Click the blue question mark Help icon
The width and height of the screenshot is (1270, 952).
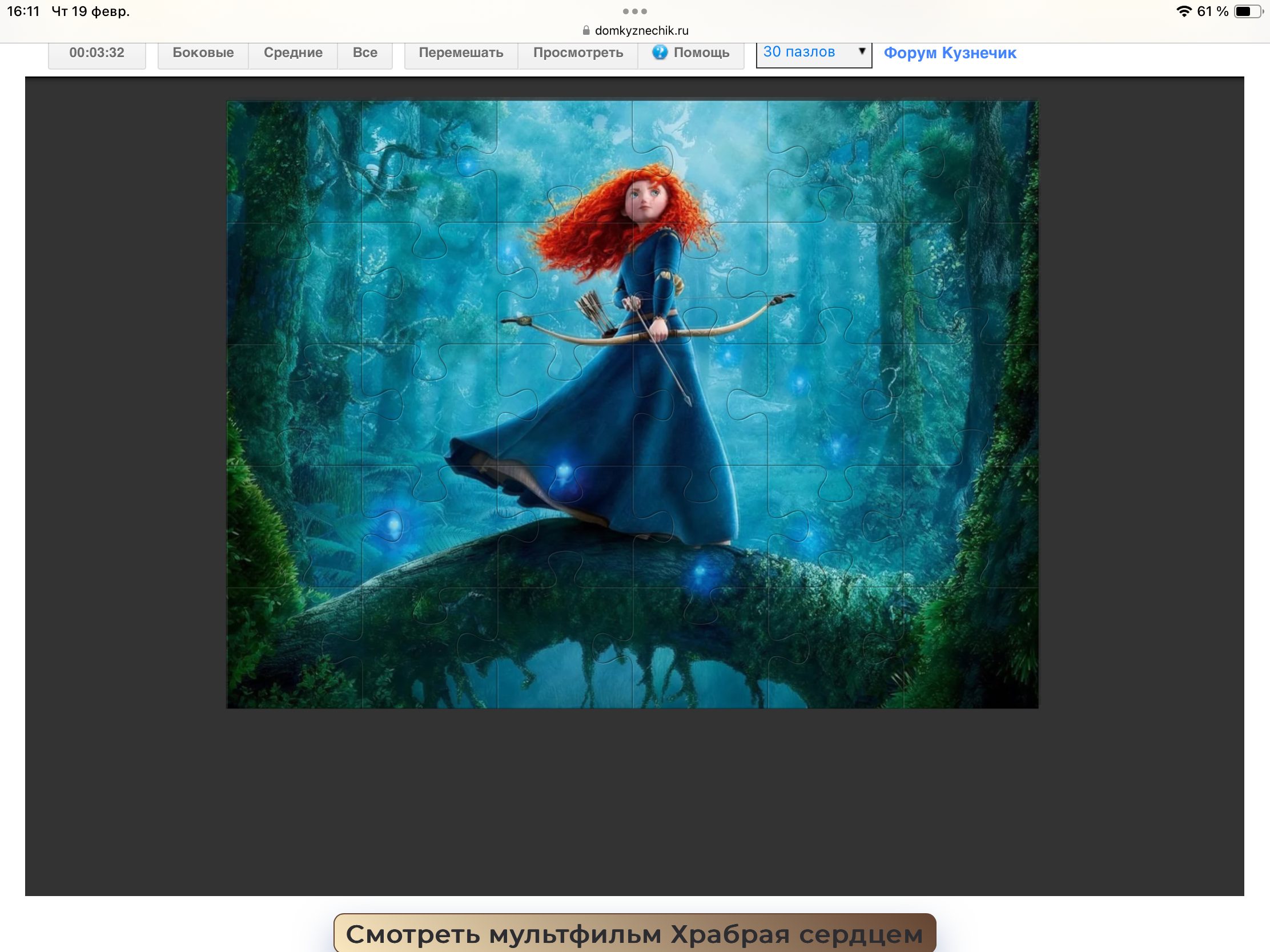point(660,52)
